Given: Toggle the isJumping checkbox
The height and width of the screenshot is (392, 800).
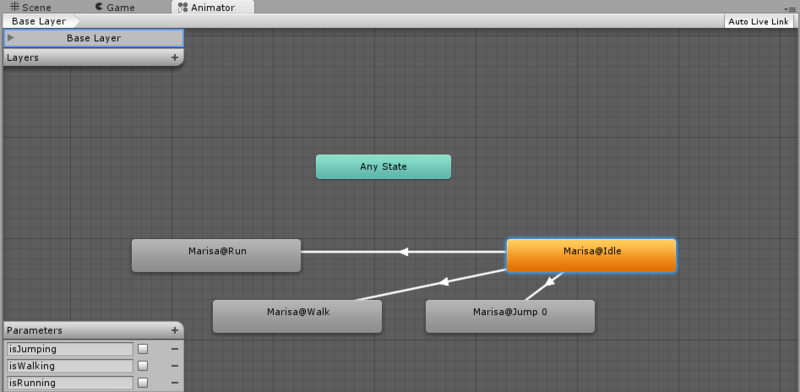Looking at the screenshot, I should tap(143, 349).
